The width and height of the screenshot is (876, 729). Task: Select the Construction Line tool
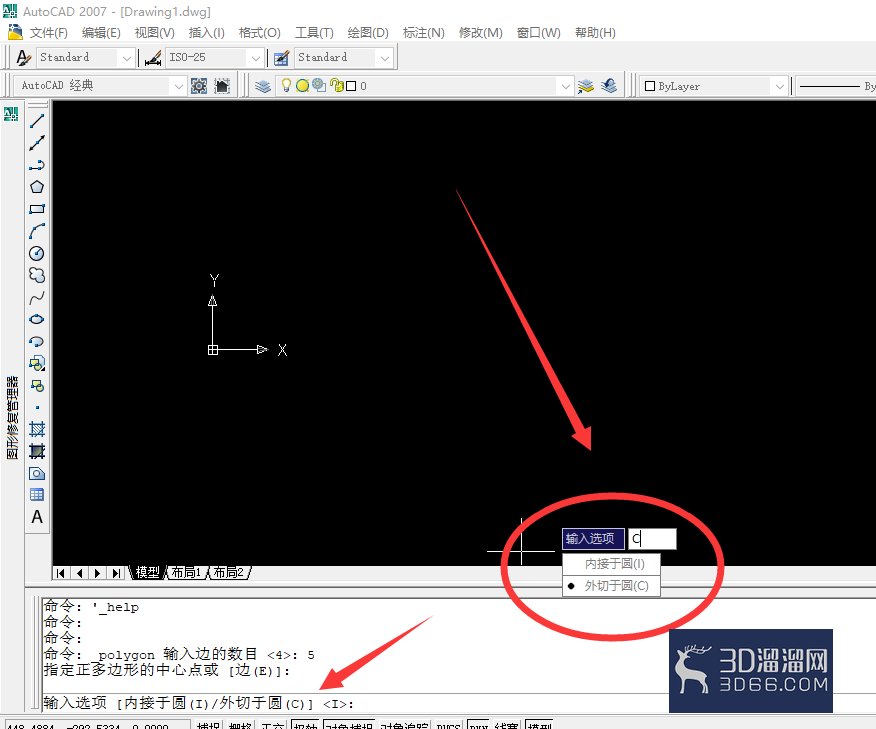click(37, 142)
